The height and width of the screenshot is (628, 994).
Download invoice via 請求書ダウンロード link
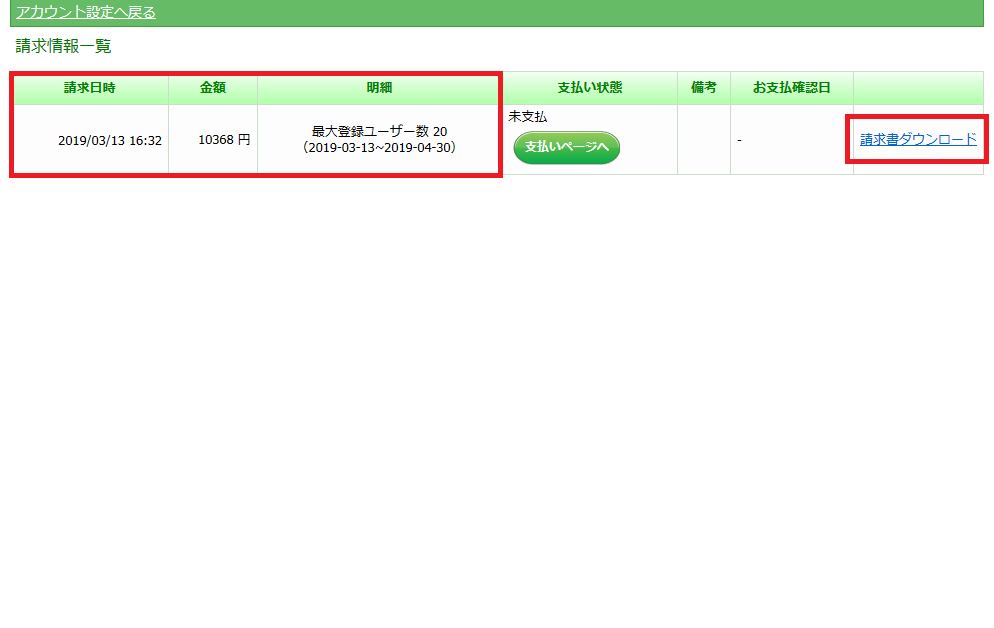coord(918,139)
